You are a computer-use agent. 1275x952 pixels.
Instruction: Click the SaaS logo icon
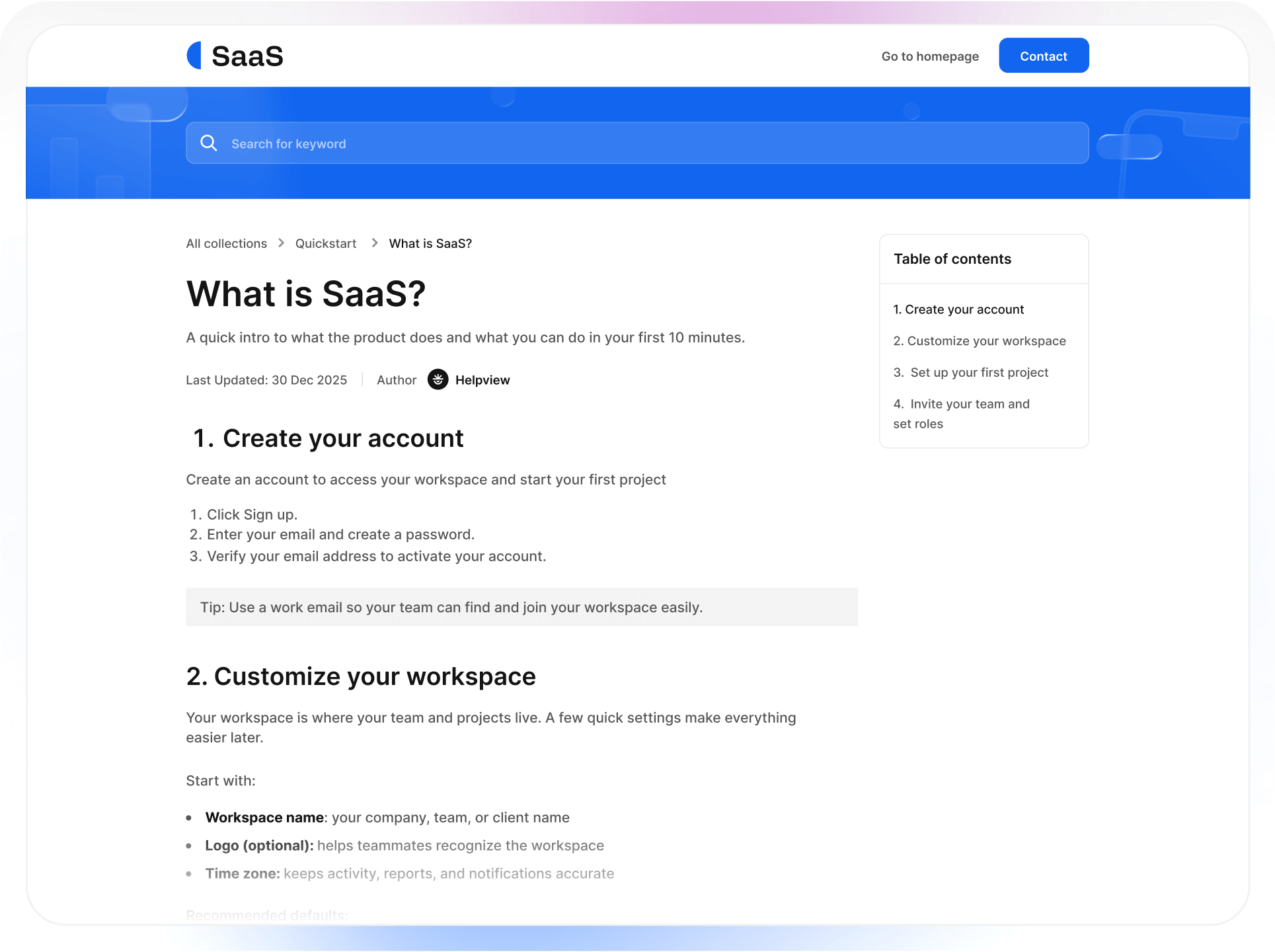coord(194,56)
